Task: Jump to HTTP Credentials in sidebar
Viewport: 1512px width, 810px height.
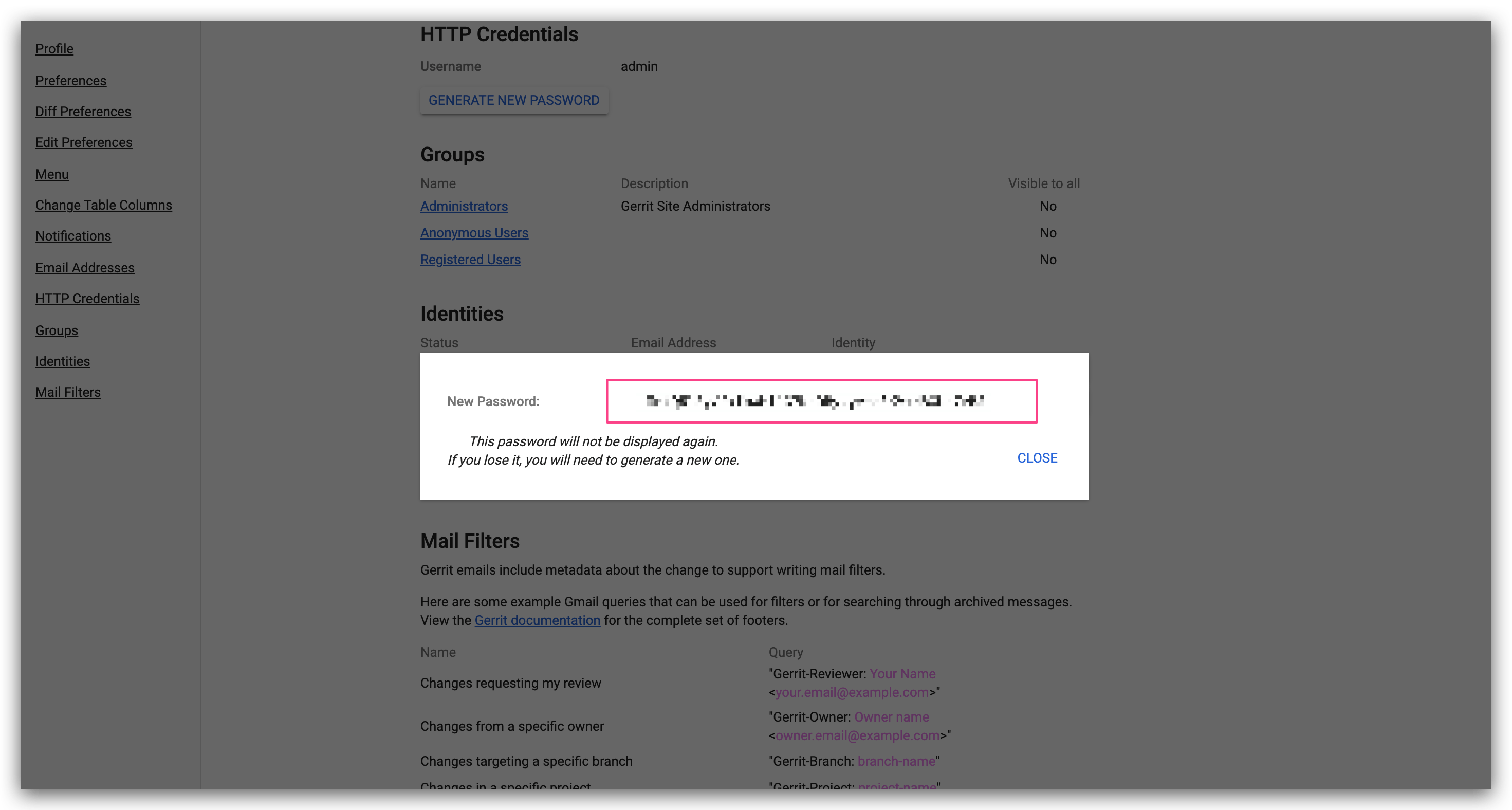Action: pos(87,299)
